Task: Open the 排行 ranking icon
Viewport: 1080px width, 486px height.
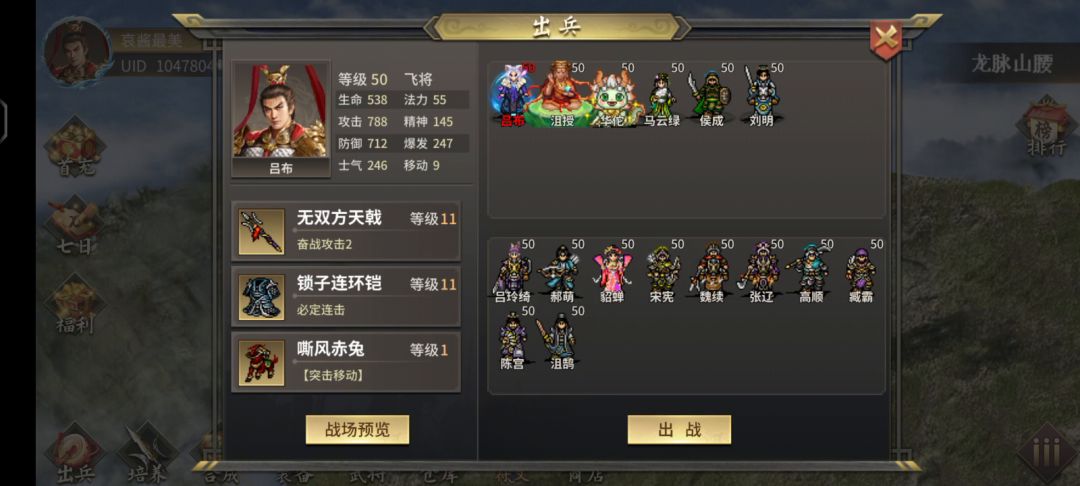Action: (1046, 128)
